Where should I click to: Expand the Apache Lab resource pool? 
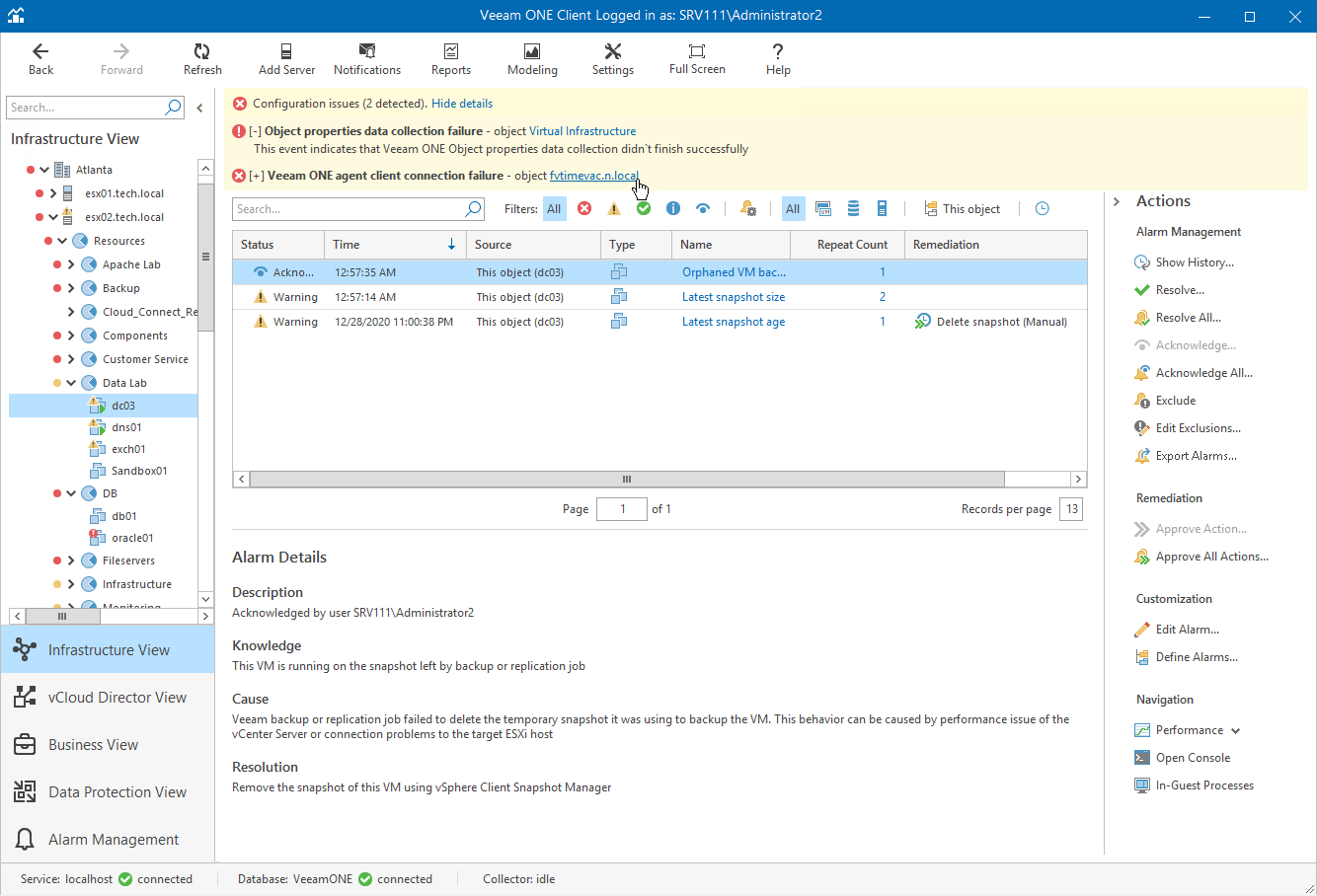click(71, 264)
